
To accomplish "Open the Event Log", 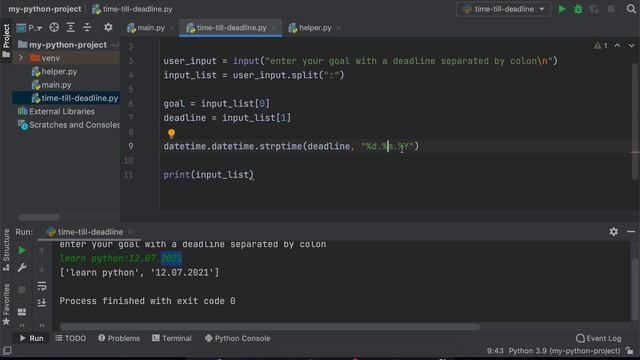I will tap(598, 338).
